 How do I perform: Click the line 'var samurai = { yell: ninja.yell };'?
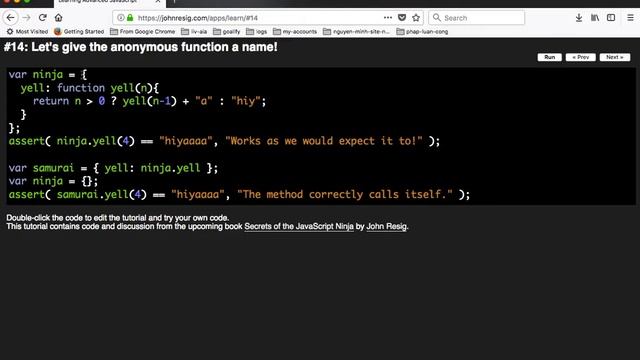coord(113,168)
